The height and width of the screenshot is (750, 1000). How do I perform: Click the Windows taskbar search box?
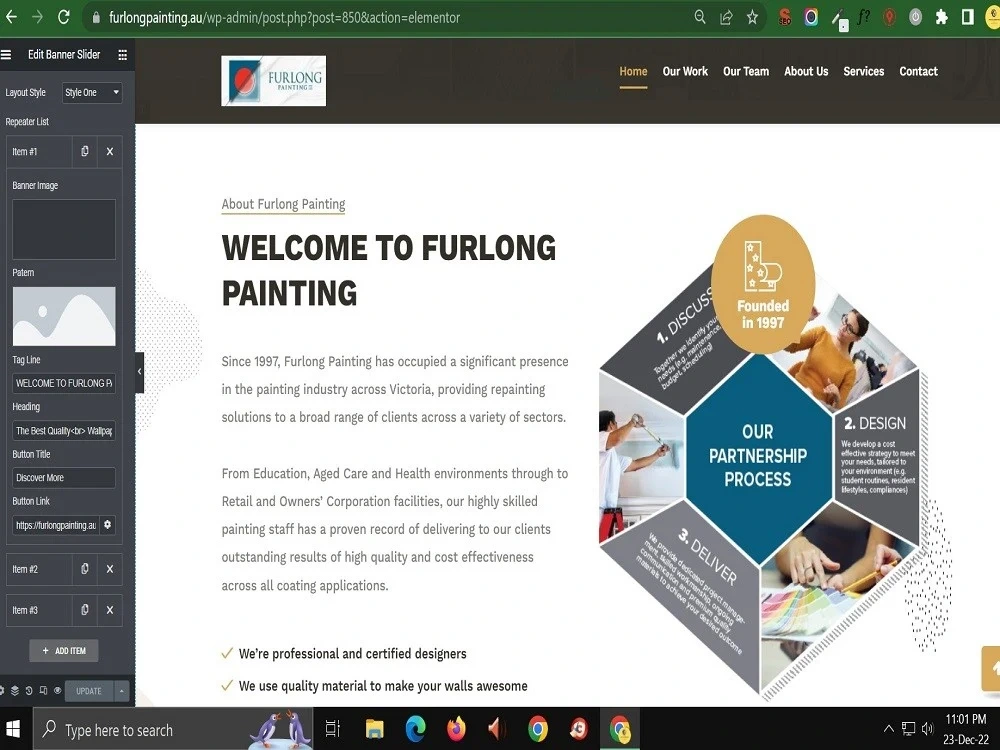point(172,729)
